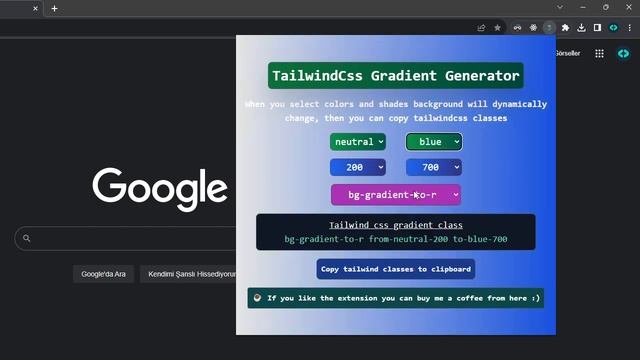Bookmark this page with the star icon
This screenshot has width=640, height=360.
[x=497, y=28]
